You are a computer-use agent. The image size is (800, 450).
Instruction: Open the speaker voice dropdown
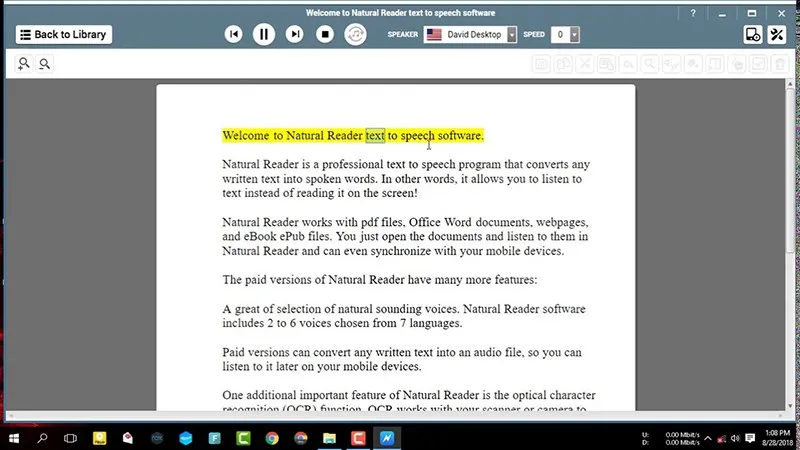tap(512, 34)
